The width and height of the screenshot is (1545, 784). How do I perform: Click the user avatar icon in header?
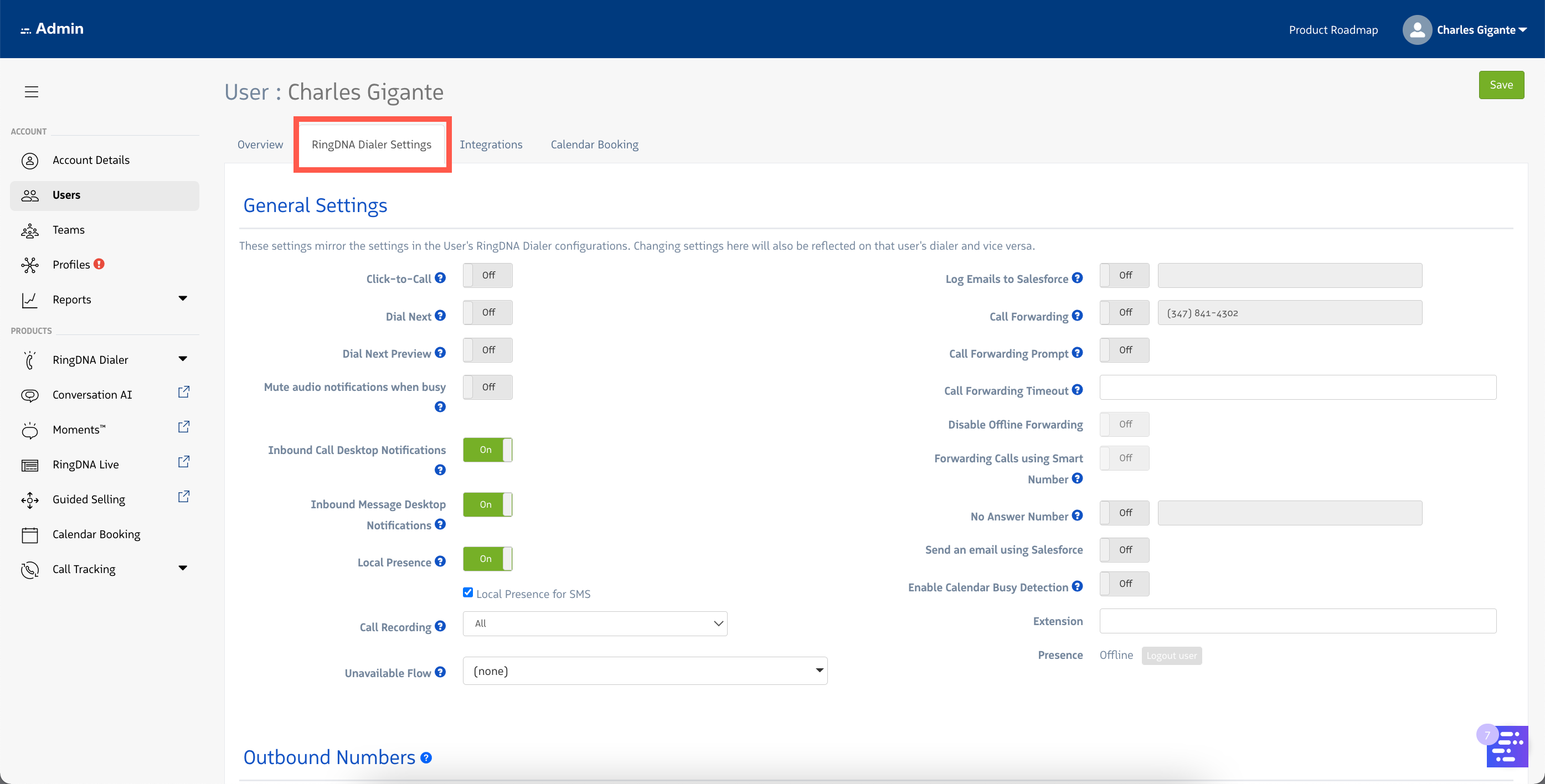coord(1417,30)
